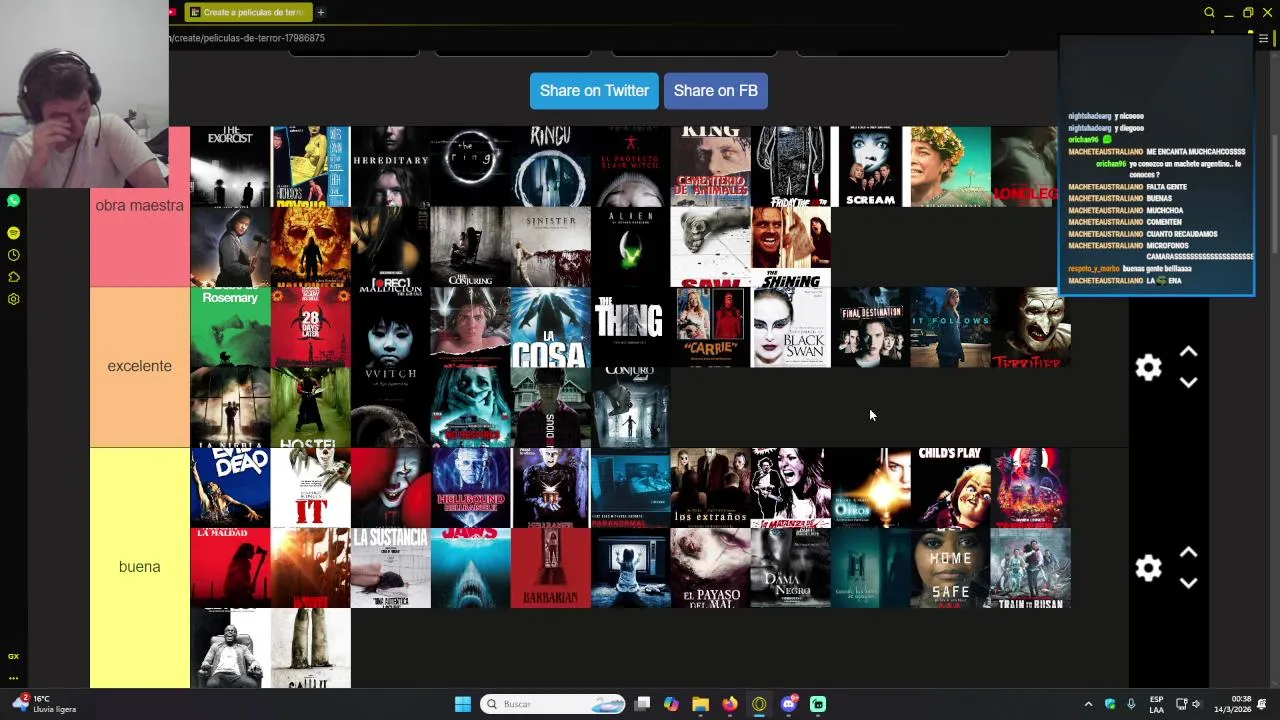Show hidden tray icons chevron

[1088, 704]
